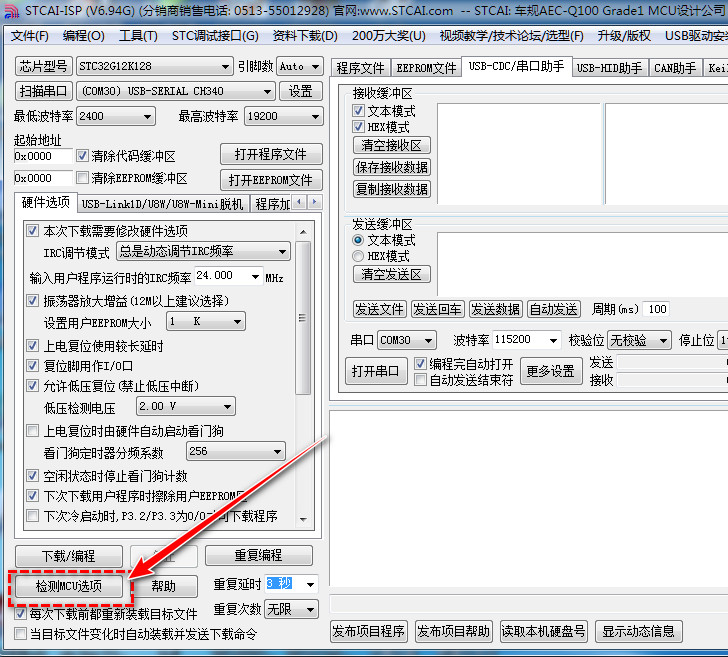Switch to USB-Link1D/U8W/U8W-Mini脱机 tab
Screen dimensions: 728x657
click(162, 204)
